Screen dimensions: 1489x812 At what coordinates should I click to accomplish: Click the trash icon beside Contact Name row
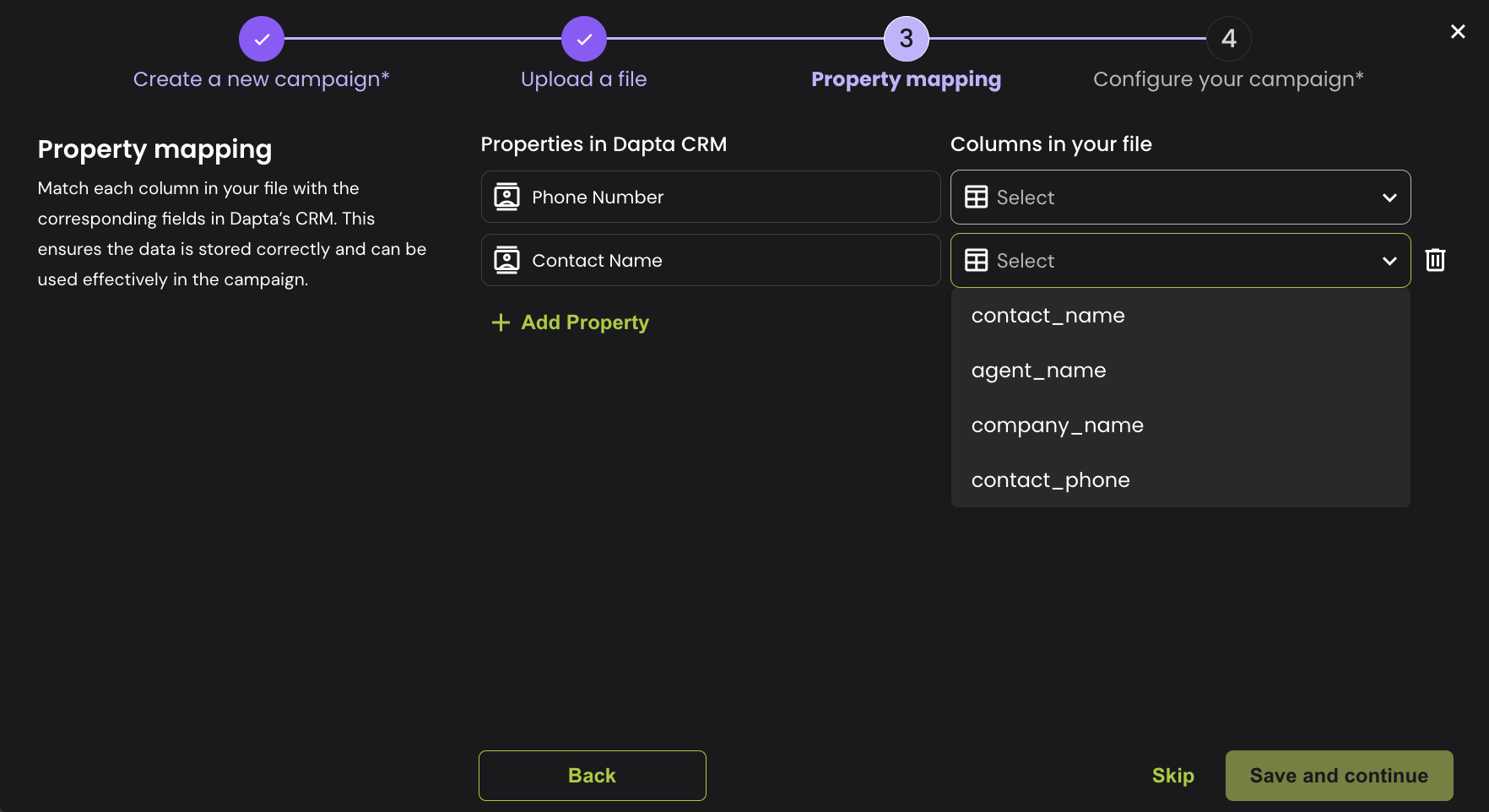tap(1435, 260)
